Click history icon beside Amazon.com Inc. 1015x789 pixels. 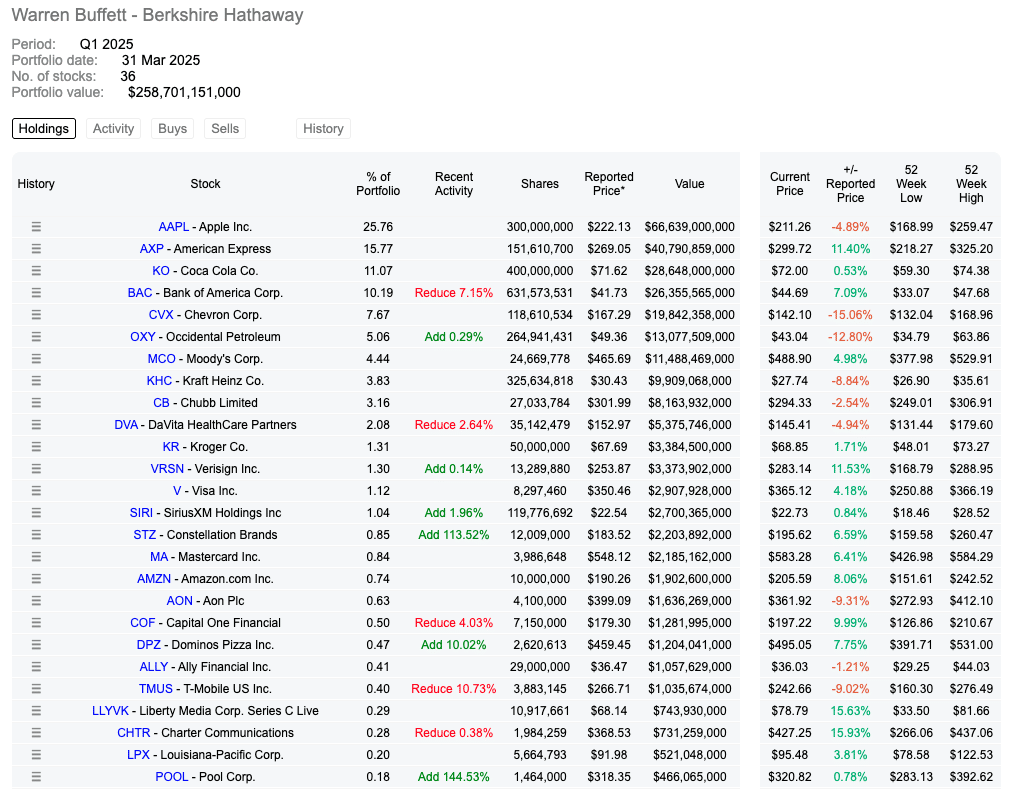(x=36, y=579)
